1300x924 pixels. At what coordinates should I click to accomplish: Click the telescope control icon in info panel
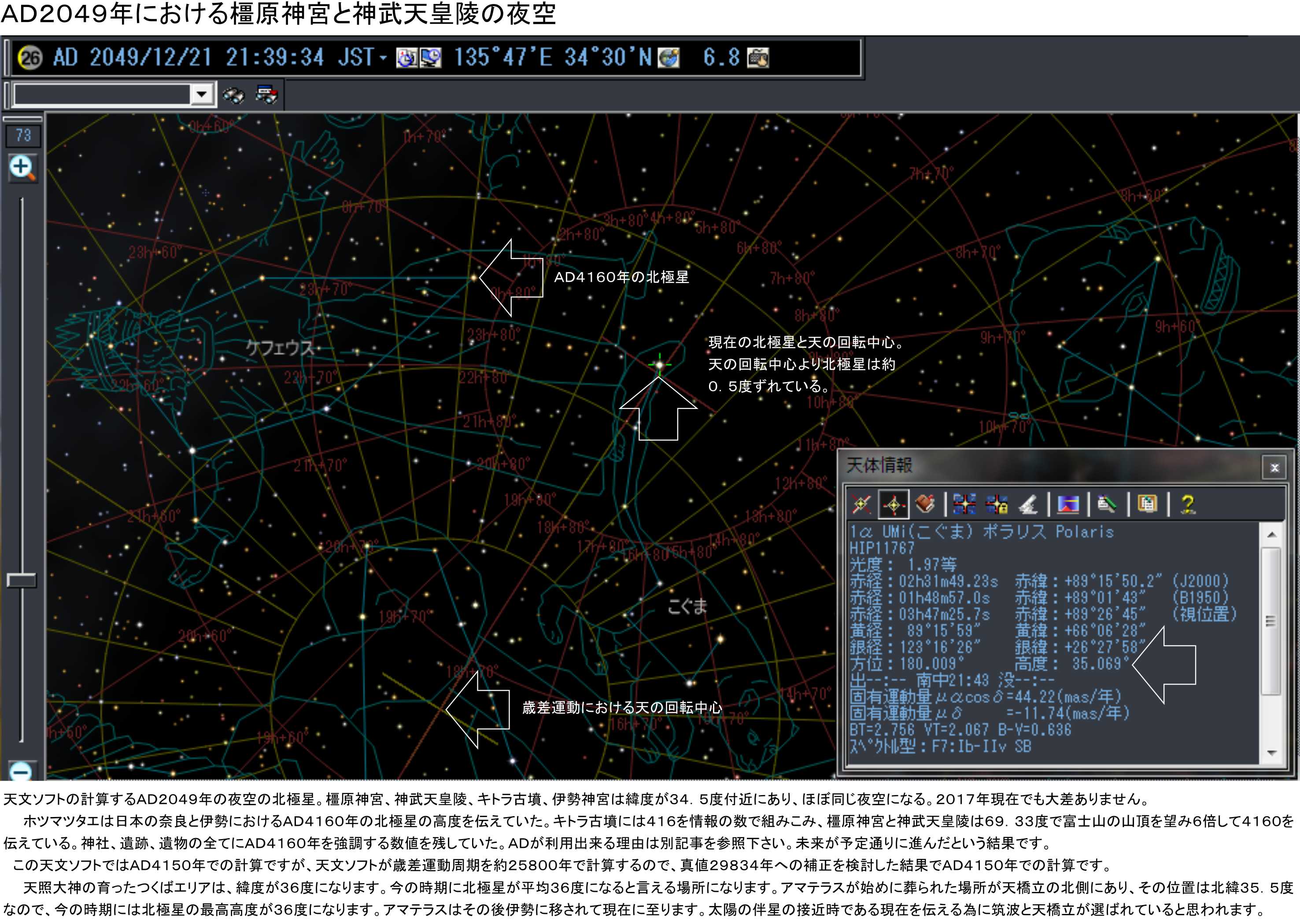(x=1028, y=504)
